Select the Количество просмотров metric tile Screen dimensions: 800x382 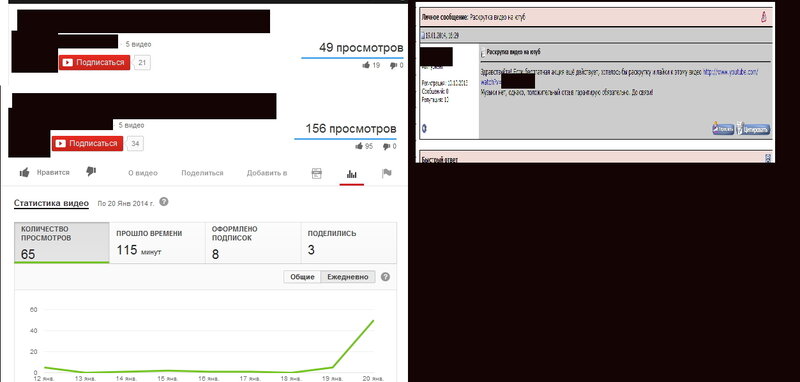click(62, 243)
